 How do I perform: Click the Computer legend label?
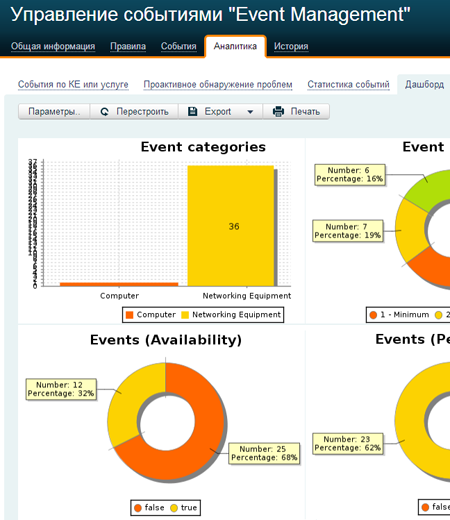[156, 315]
